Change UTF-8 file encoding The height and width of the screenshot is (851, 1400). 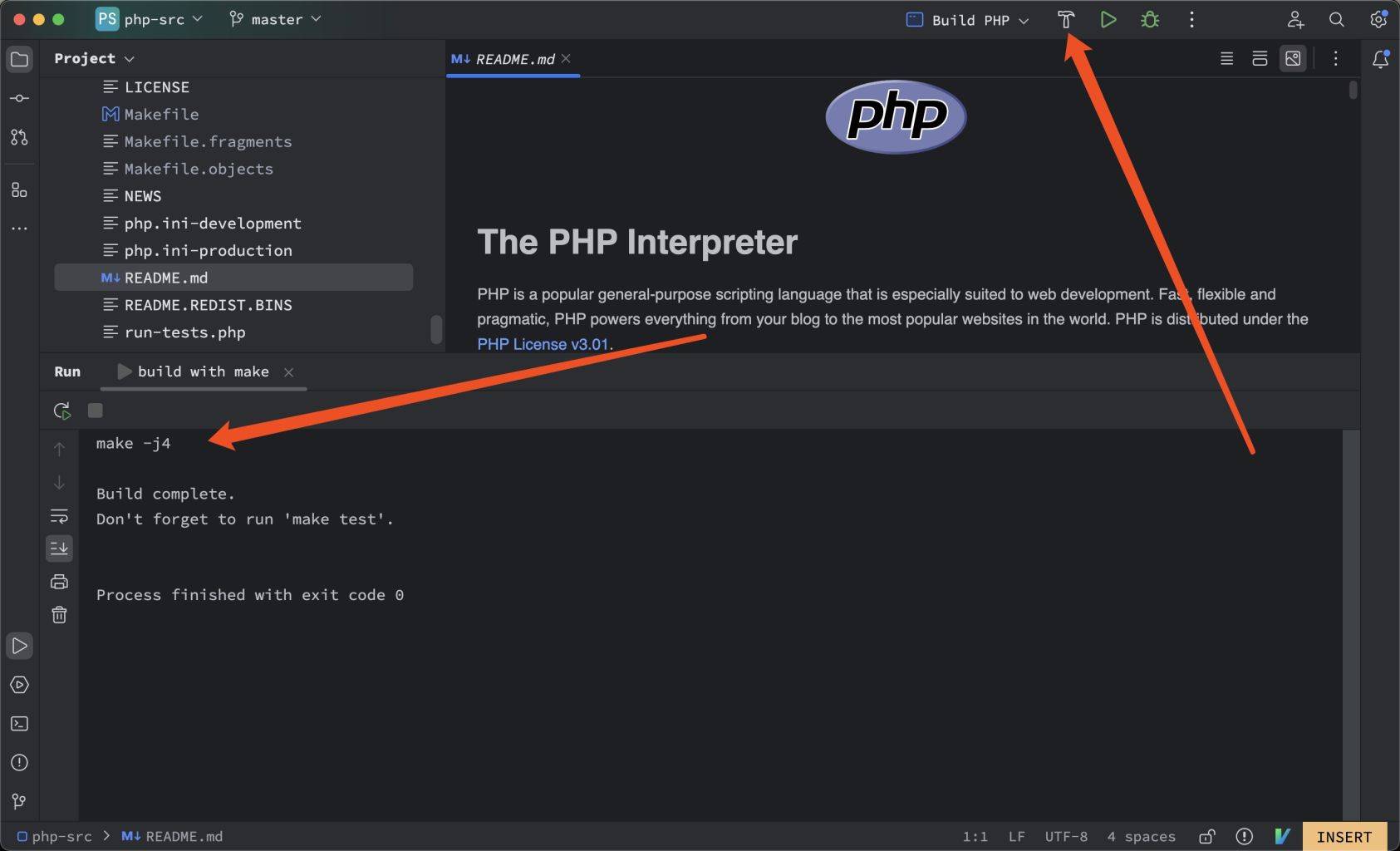[x=1066, y=837]
